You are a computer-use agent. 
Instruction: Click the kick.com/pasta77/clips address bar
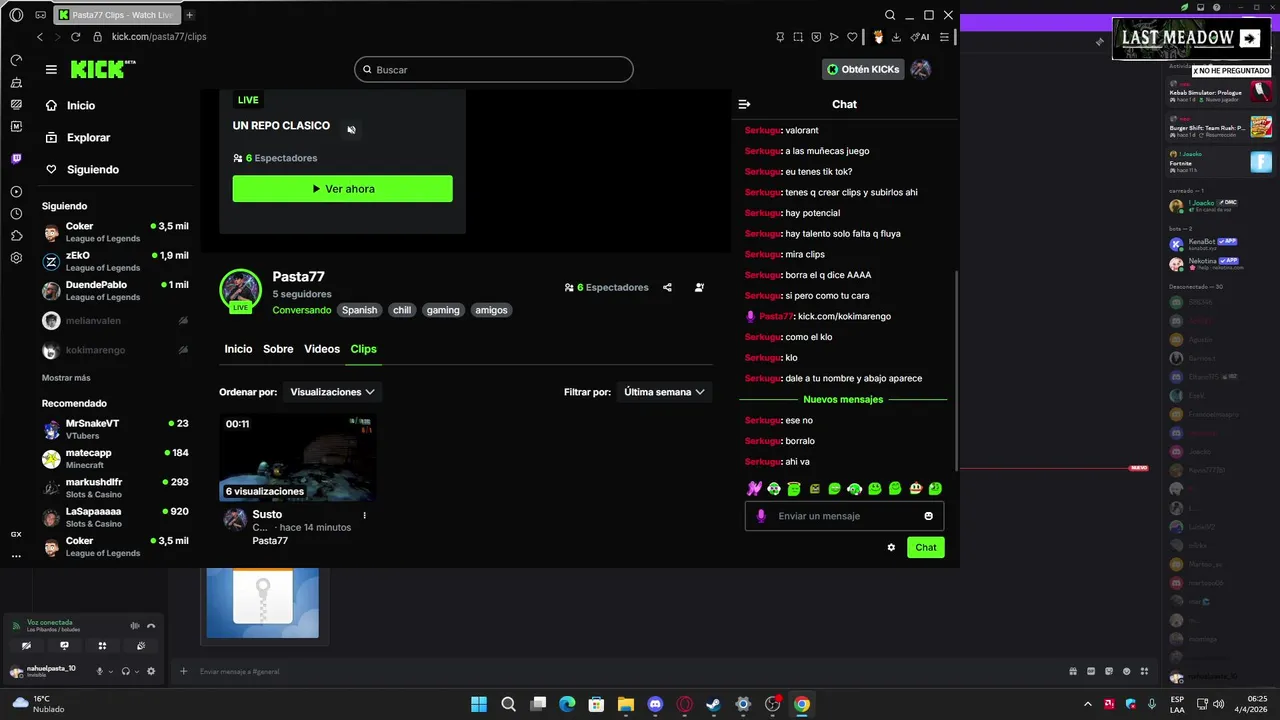[159, 37]
